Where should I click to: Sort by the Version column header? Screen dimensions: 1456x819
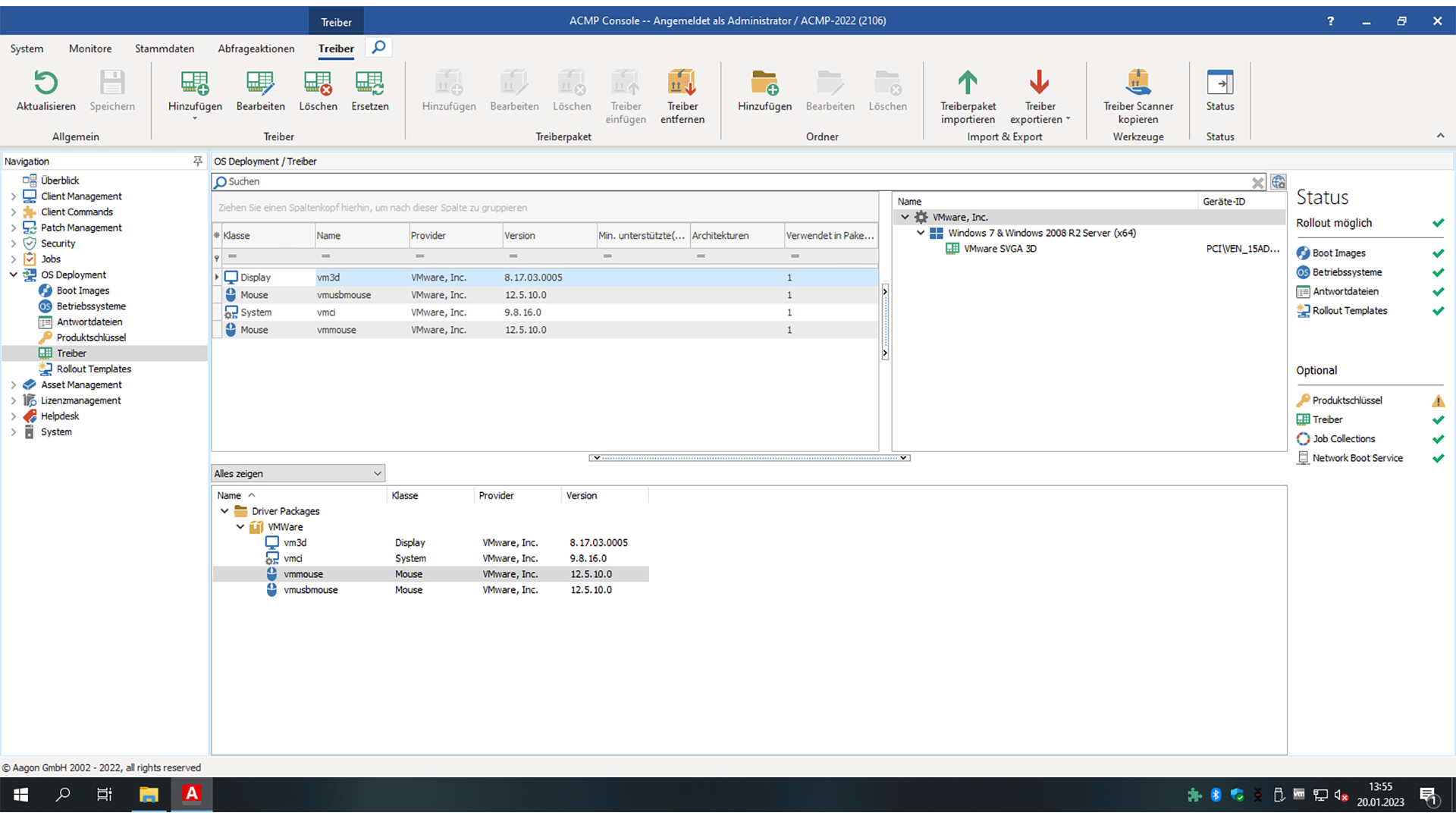click(549, 236)
